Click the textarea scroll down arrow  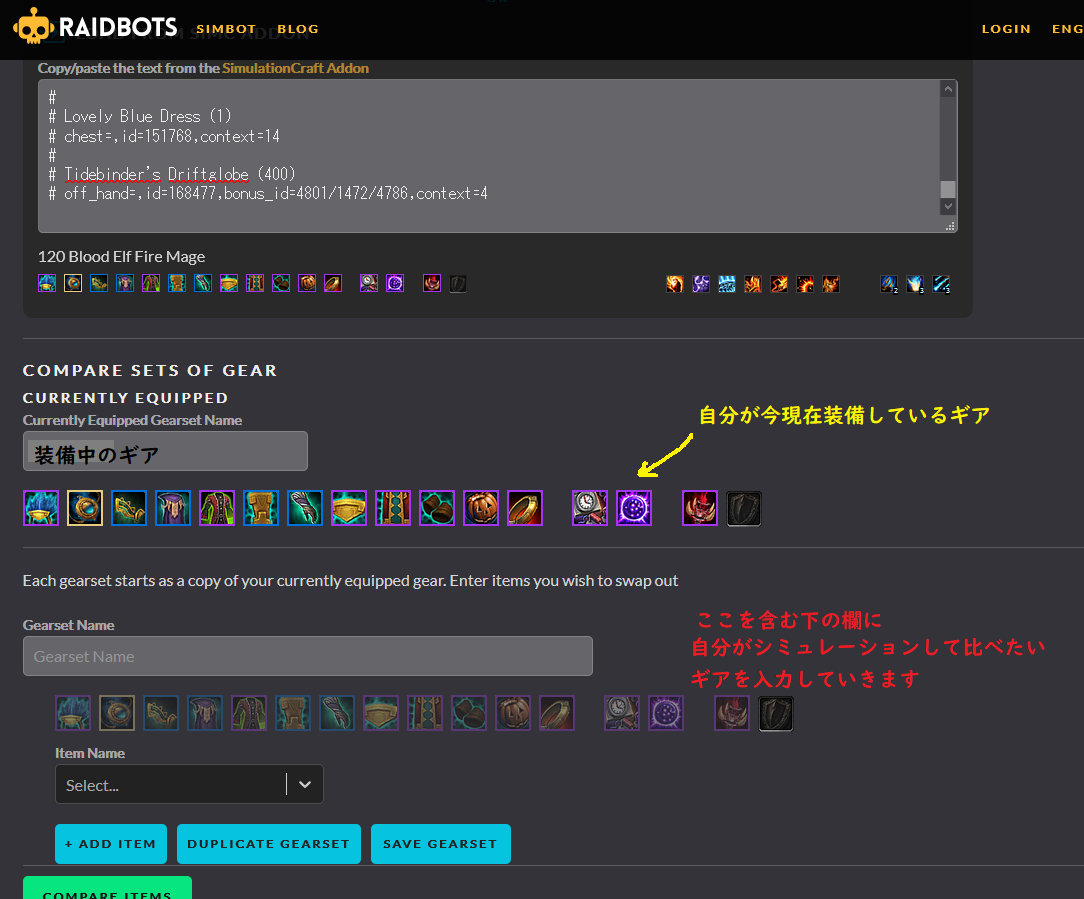coord(948,206)
